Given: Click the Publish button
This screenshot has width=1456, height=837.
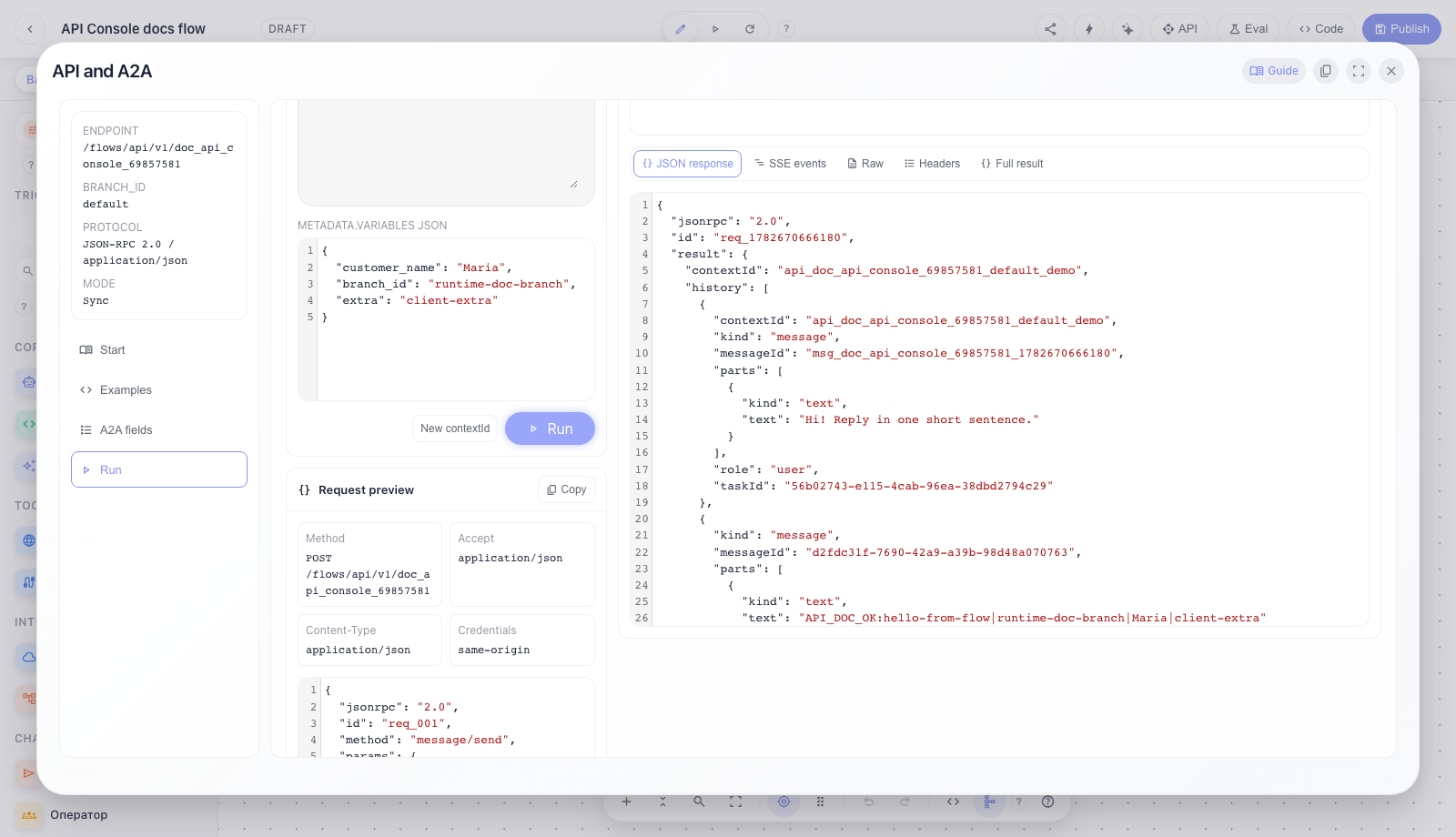Looking at the screenshot, I should click(x=1401, y=29).
